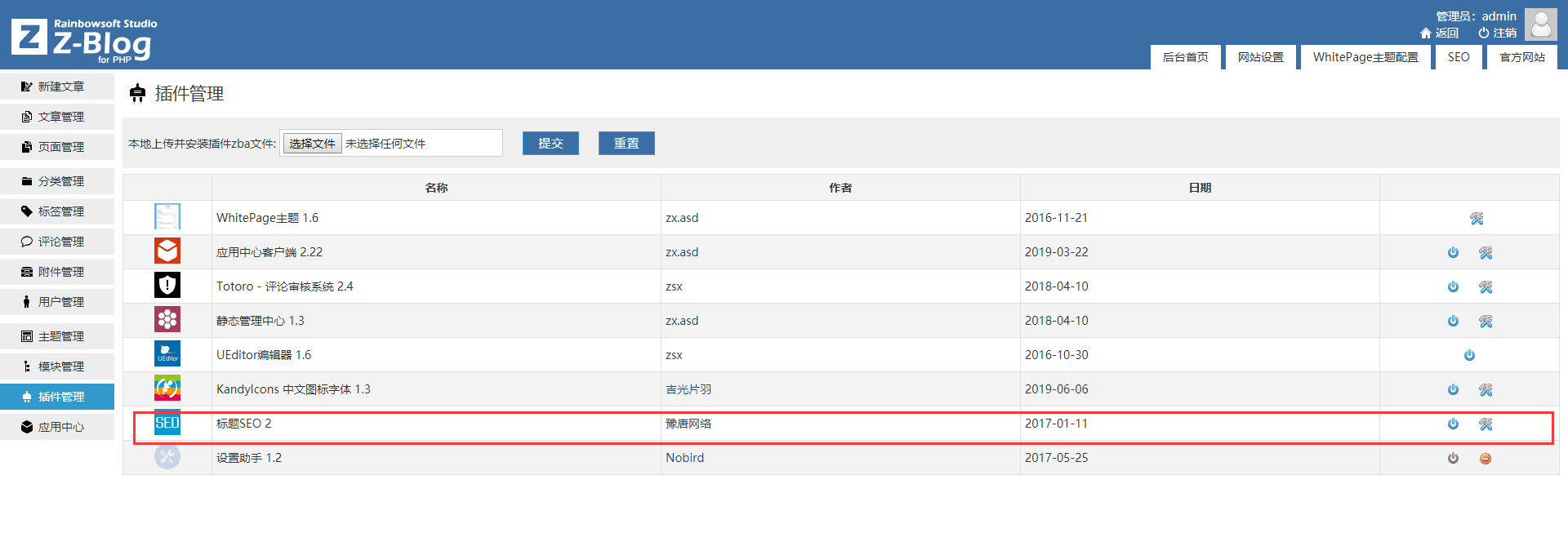Click the 静态管理中心 flower icon

[x=167, y=320]
